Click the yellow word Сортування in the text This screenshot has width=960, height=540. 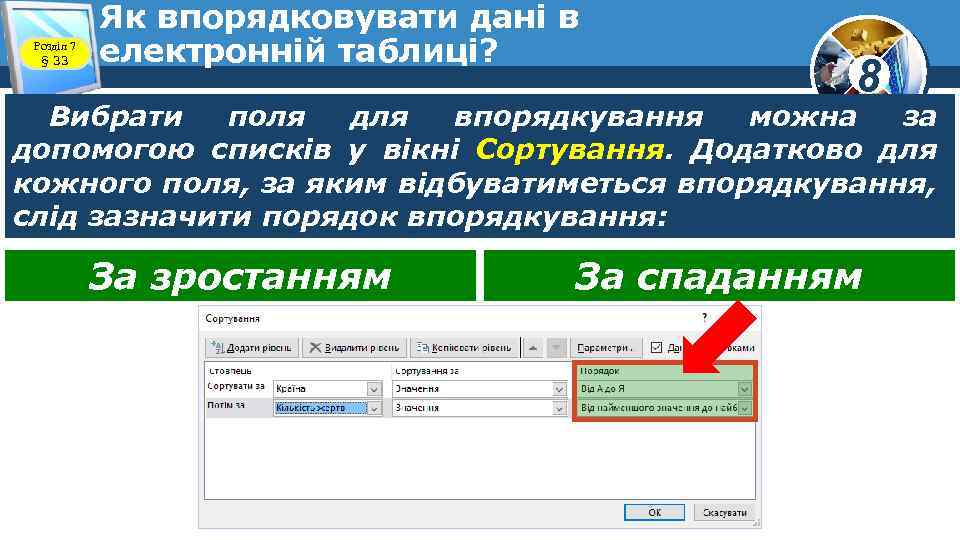point(571,149)
